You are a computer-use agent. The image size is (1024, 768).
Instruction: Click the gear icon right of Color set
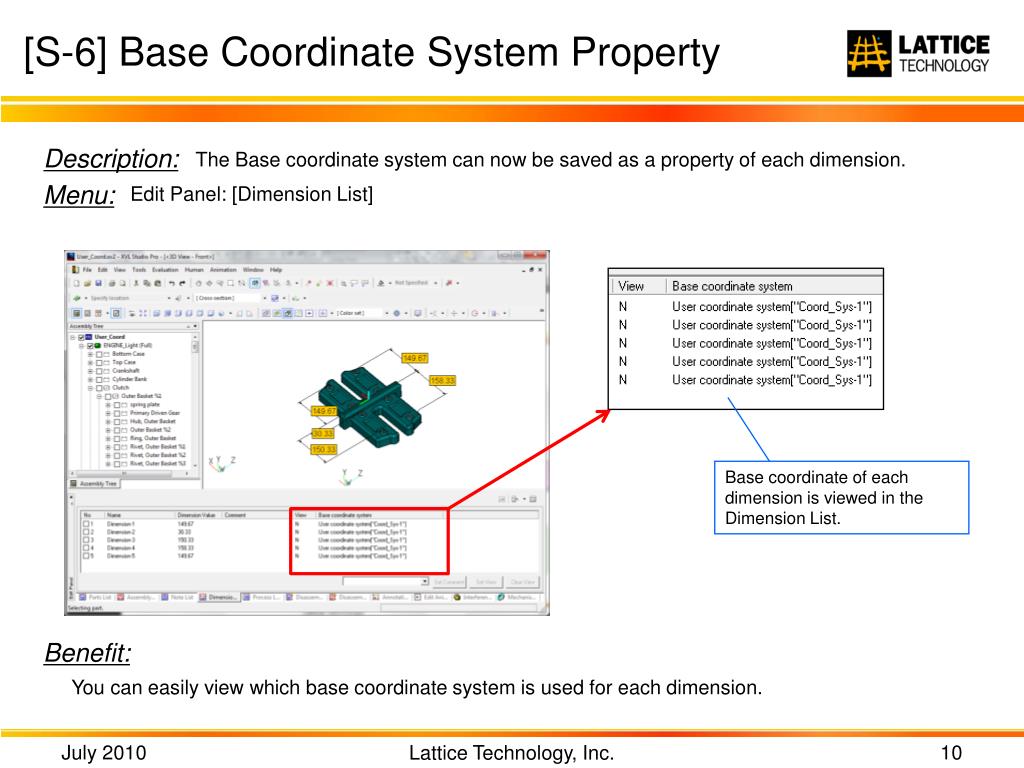pyautogui.click(x=396, y=313)
